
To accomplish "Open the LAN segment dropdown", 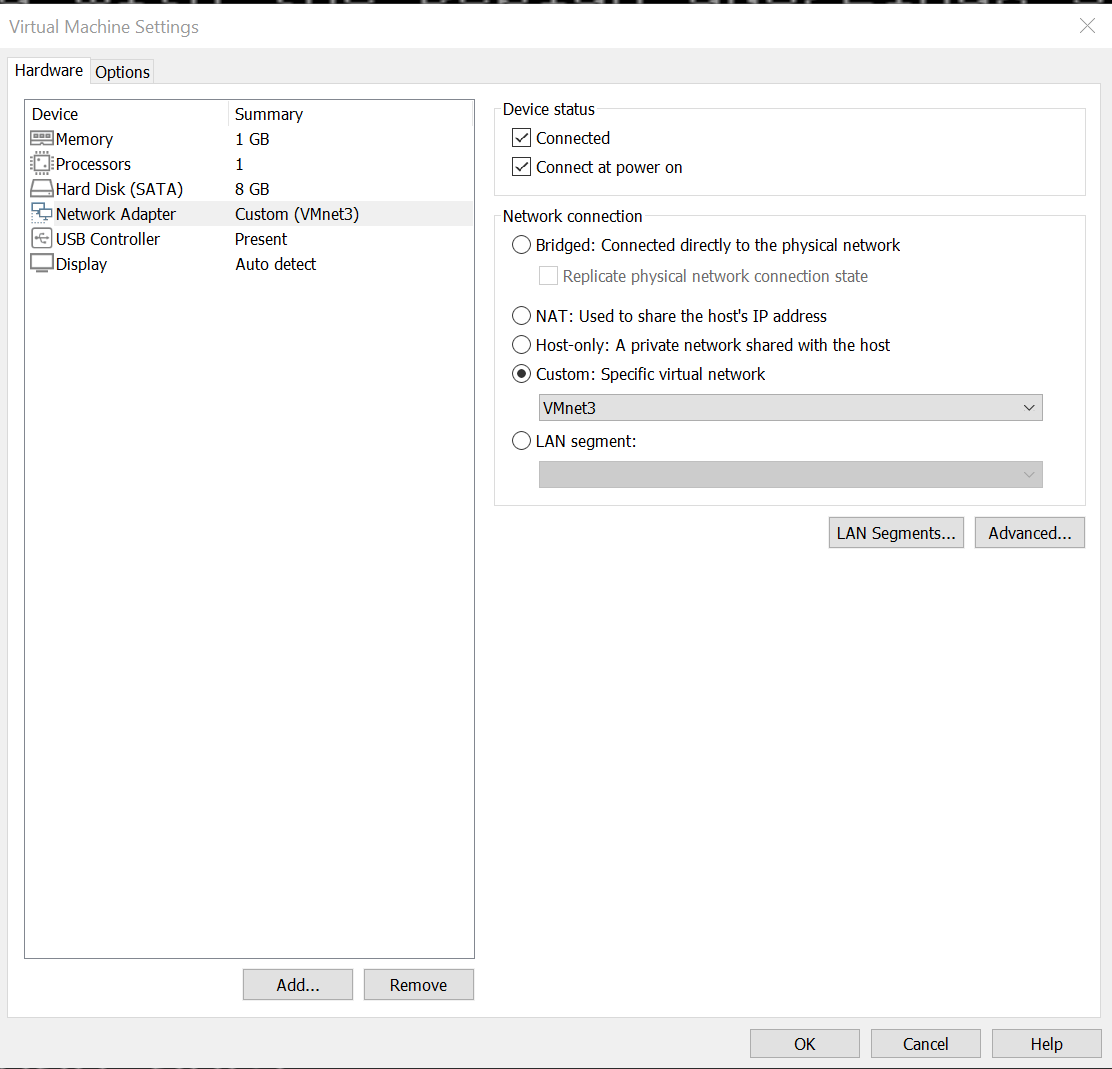I will pos(1028,474).
